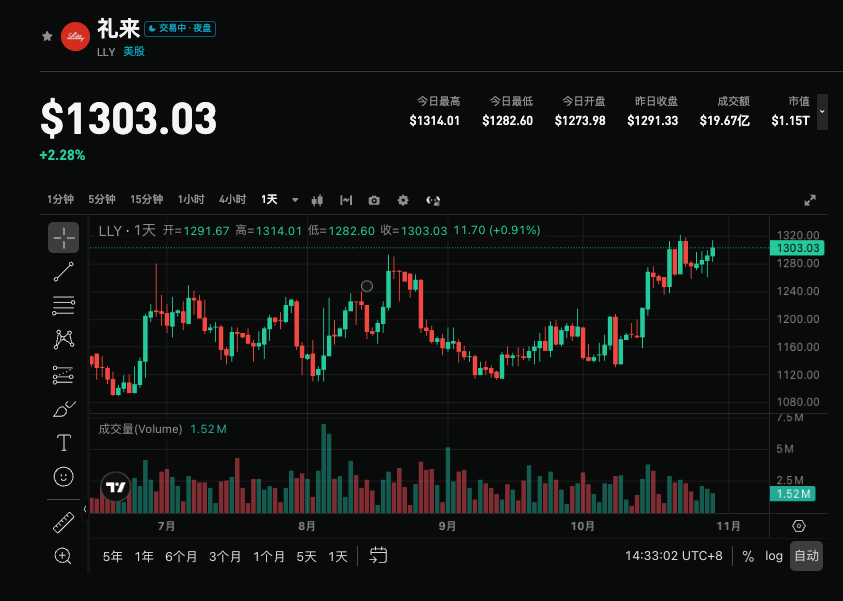Viewport: 843px width, 601px height.
Task: Enter fullscreen chart mode
Action: 810,201
